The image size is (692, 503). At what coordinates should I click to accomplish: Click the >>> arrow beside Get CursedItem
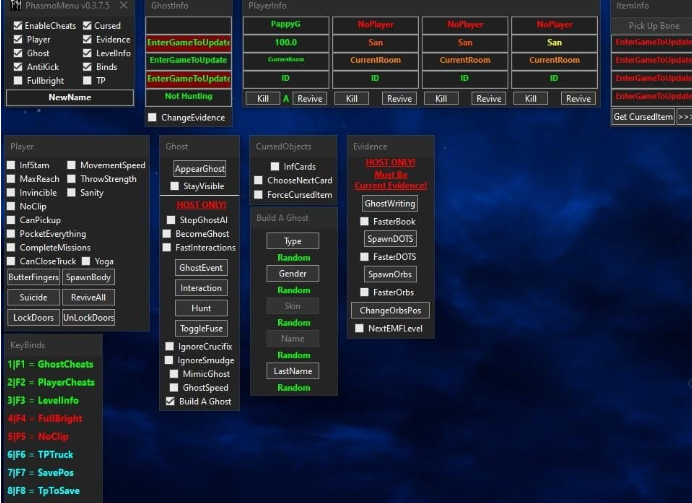[x=684, y=117]
